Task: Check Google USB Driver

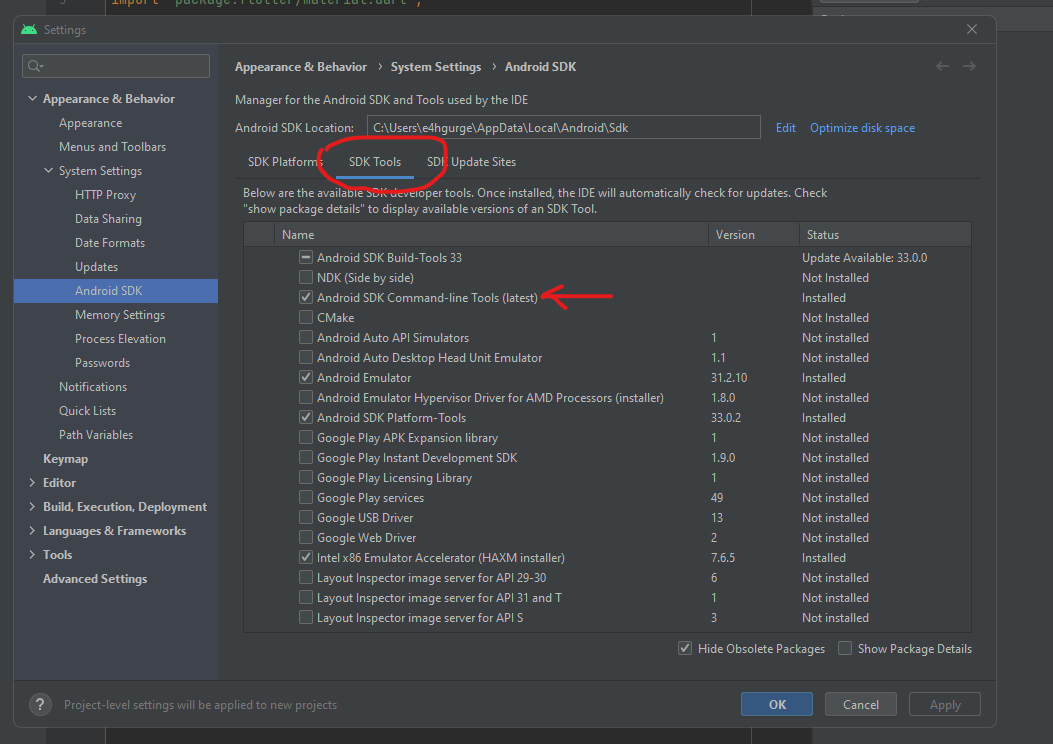Action: pyautogui.click(x=306, y=517)
